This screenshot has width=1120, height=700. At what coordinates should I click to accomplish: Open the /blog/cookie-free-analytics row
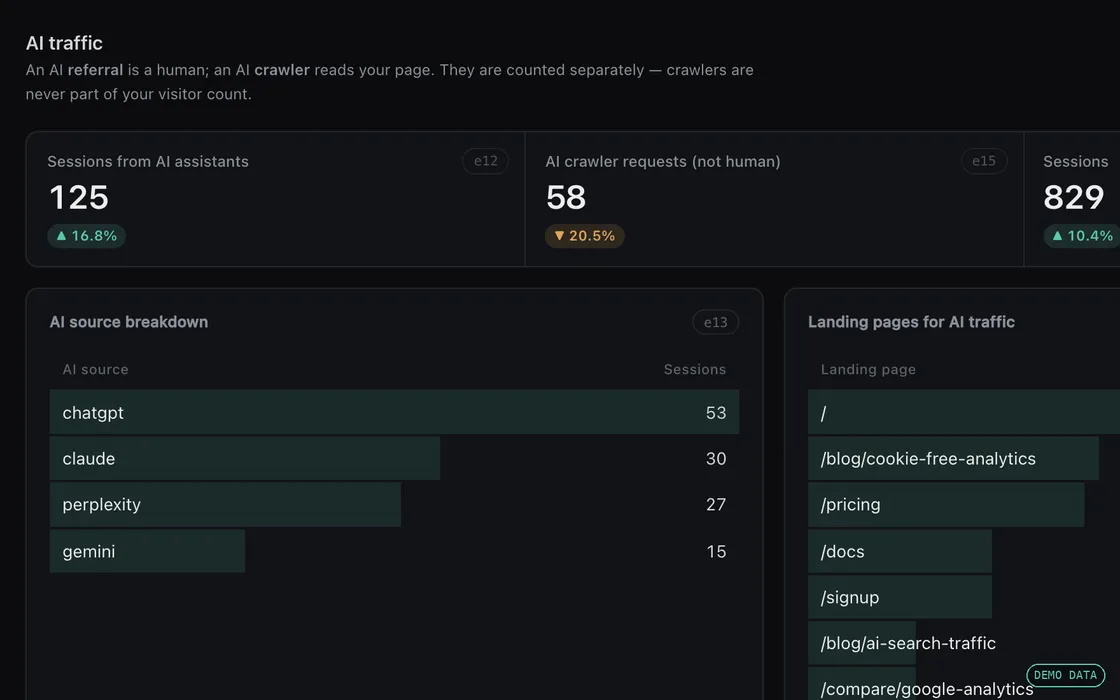pos(964,459)
